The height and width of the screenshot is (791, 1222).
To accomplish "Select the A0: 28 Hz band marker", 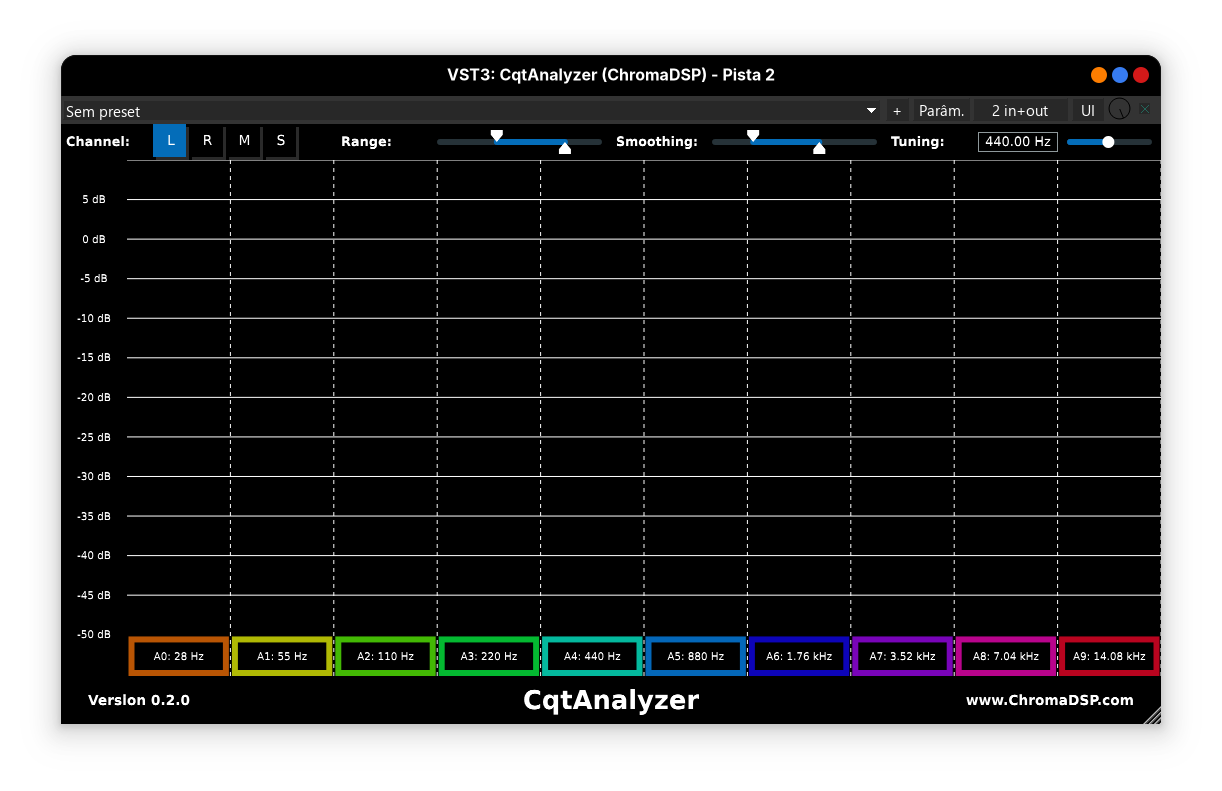I will [x=177, y=656].
